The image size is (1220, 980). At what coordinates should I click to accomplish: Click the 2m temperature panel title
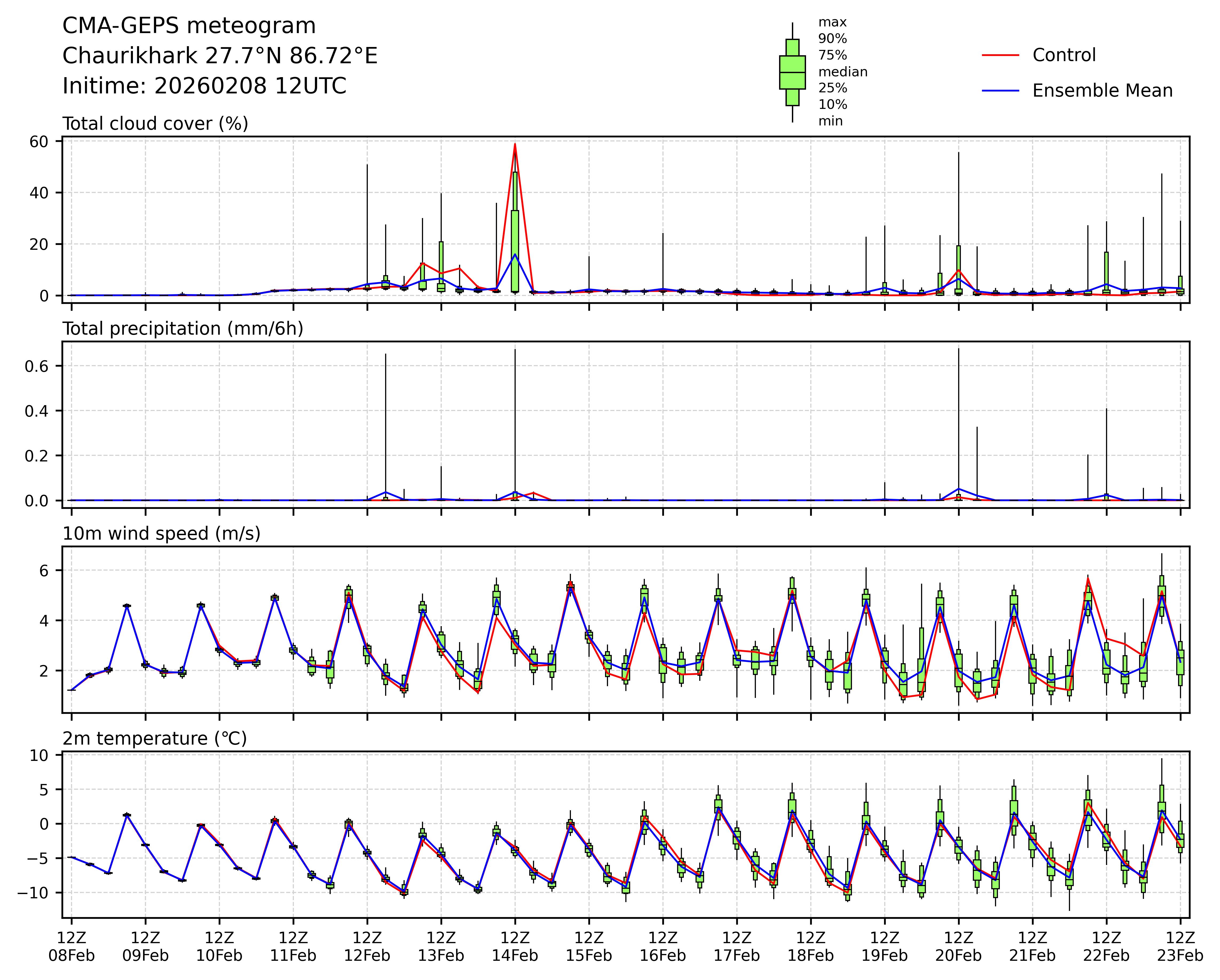click(x=155, y=738)
